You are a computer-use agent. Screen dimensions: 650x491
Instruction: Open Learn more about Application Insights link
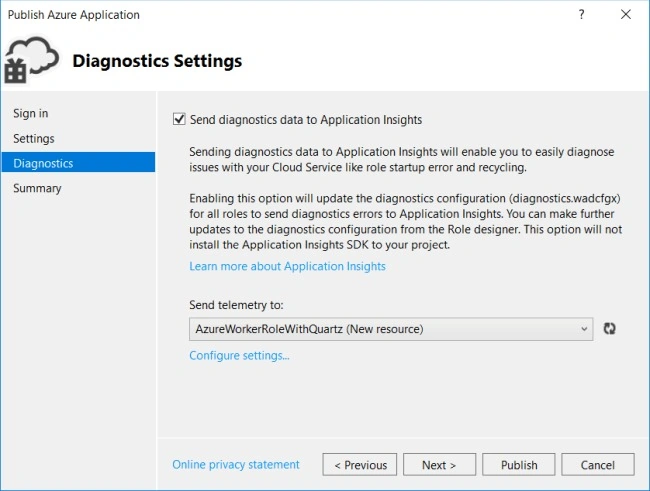287,266
